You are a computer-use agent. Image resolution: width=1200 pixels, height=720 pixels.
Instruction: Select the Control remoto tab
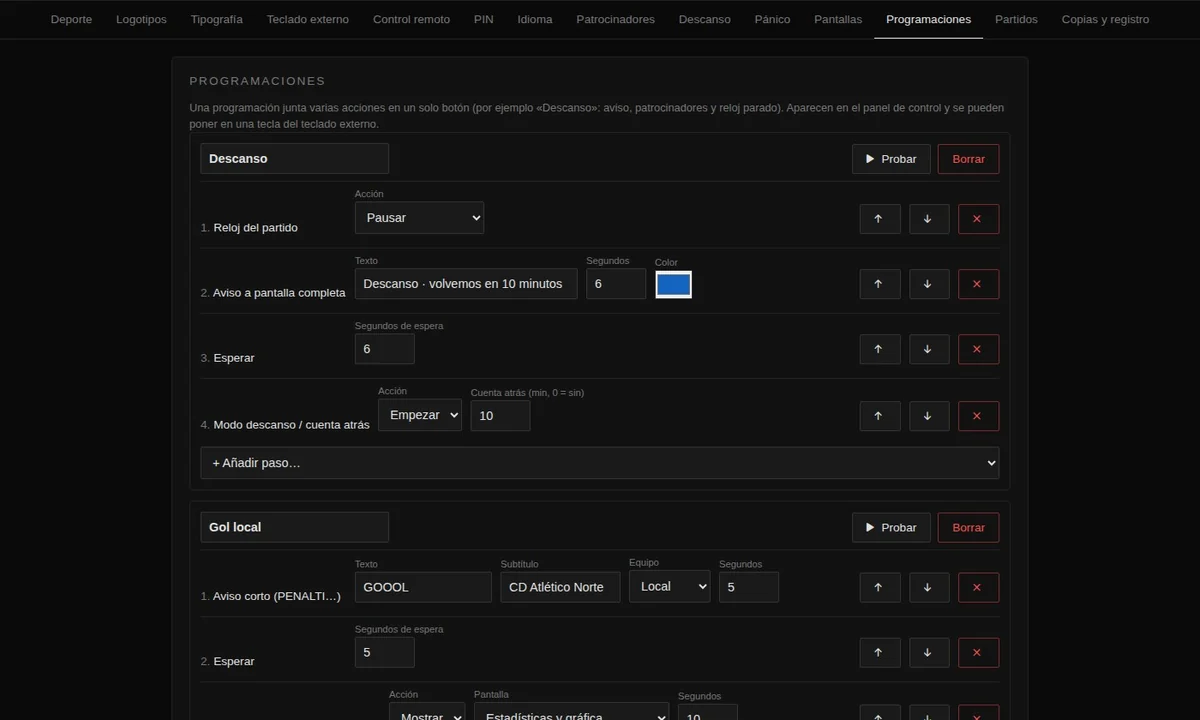click(411, 19)
